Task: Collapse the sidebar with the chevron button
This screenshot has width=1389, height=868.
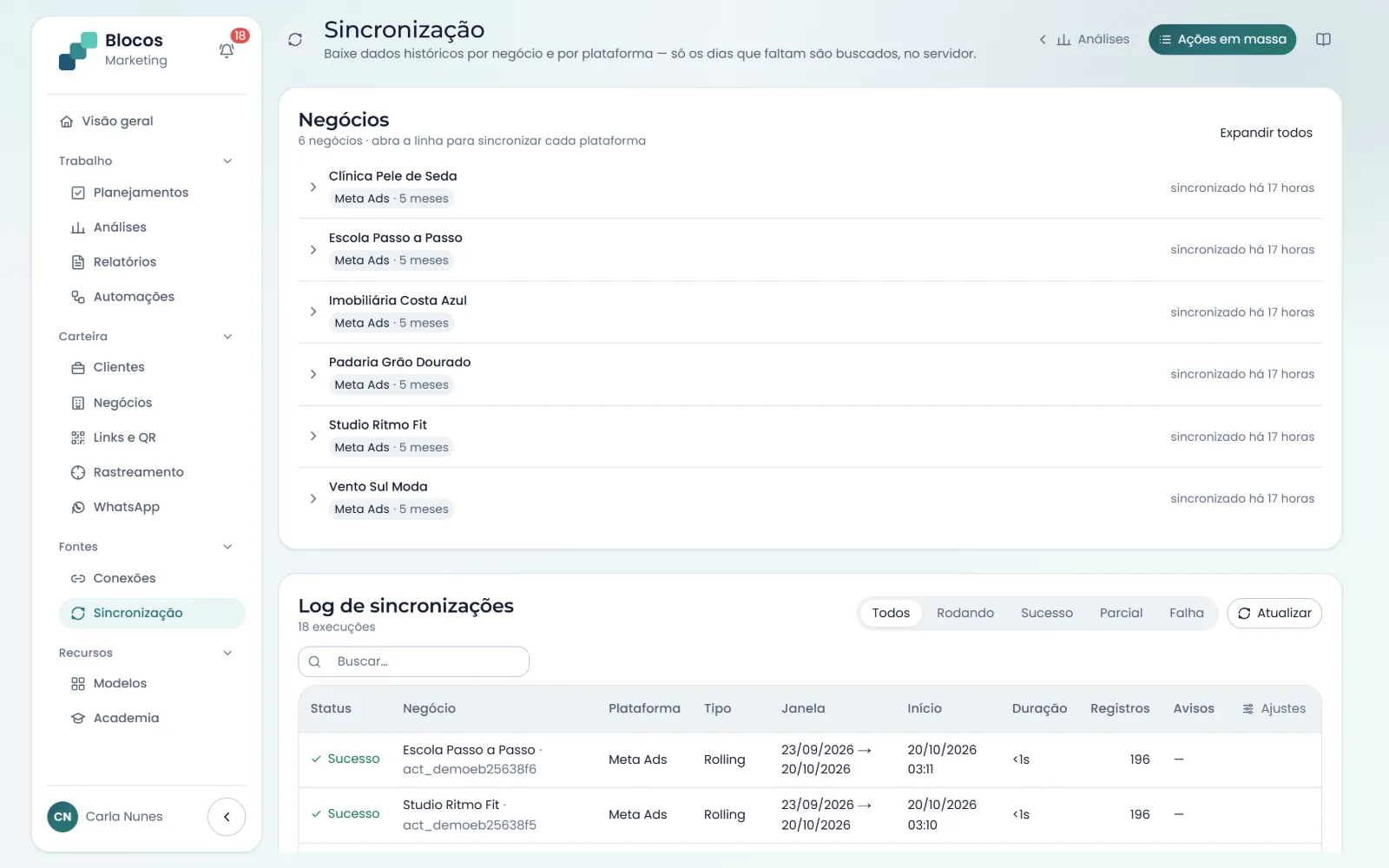Action: [x=227, y=817]
